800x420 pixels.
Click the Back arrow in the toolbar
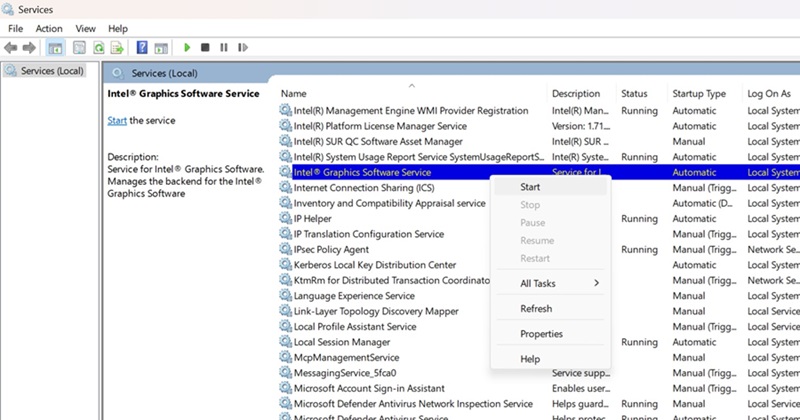pyautogui.click(x=11, y=47)
